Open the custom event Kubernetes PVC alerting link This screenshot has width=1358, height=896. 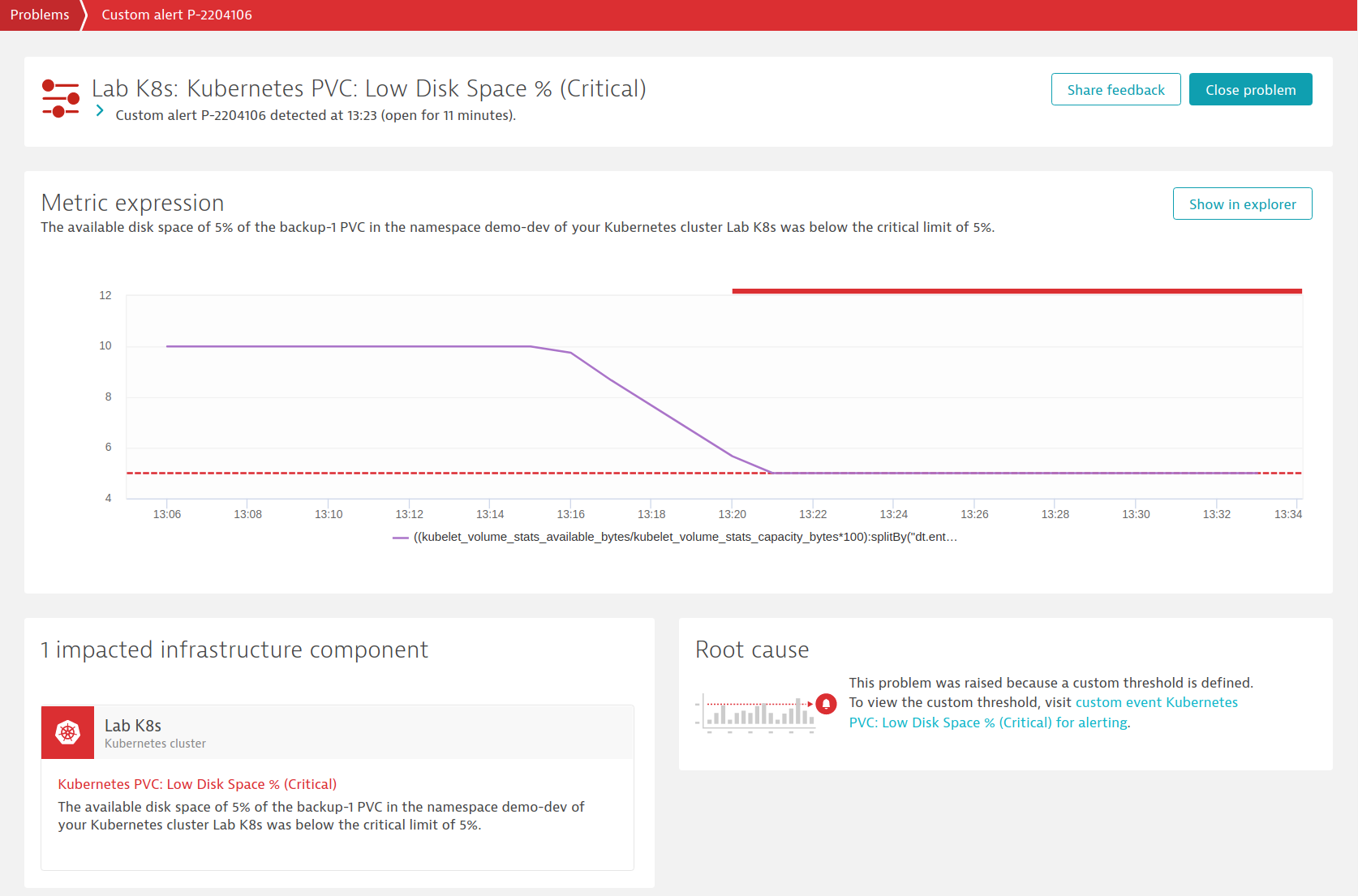[x=1043, y=713]
